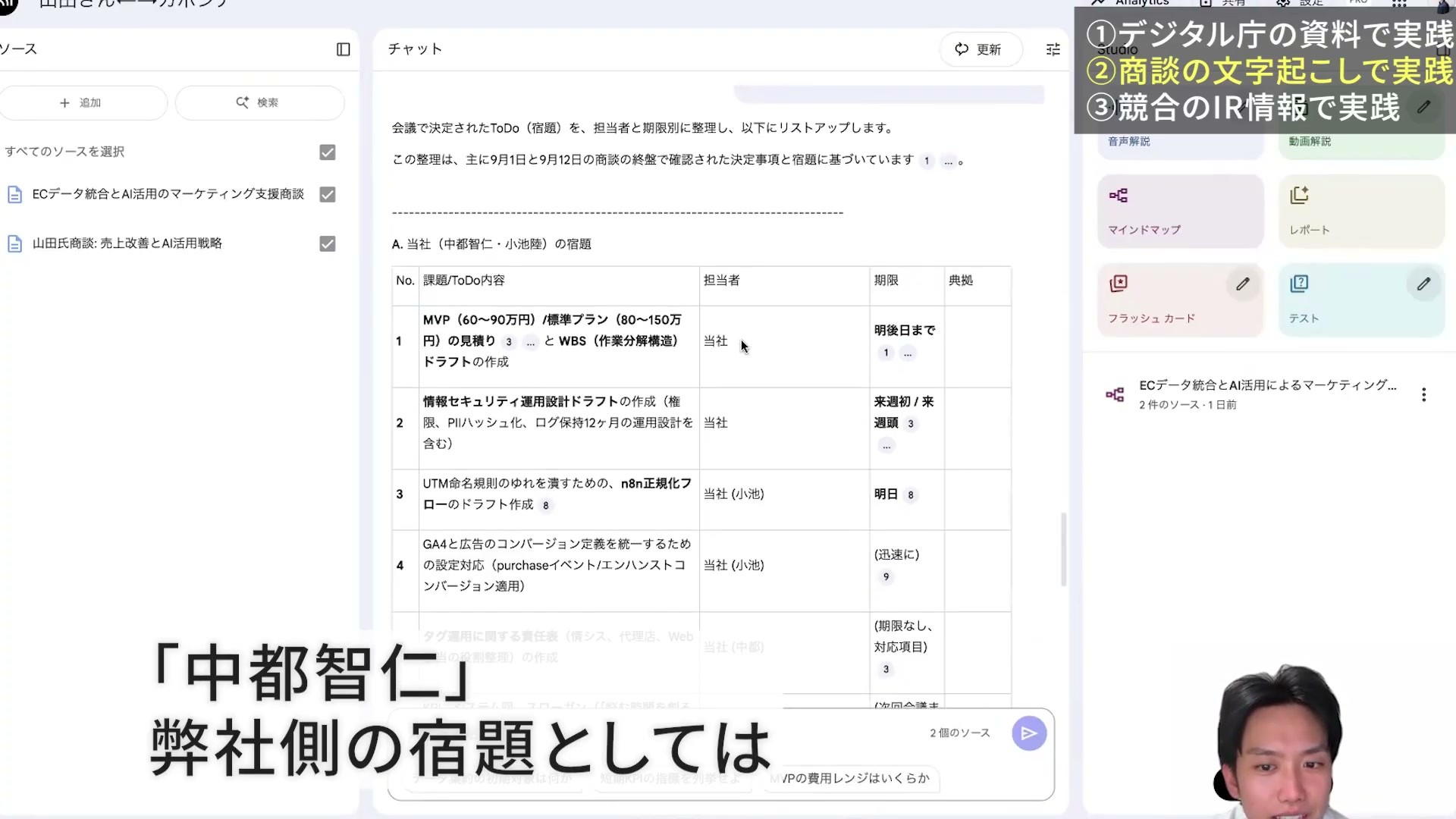The height and width of the screenshot is (819, 1456).
Task: Open 山田氏商談: 売上改善とAI活用戦略 source
Action: pyautogui.click(x=127, y=243)
